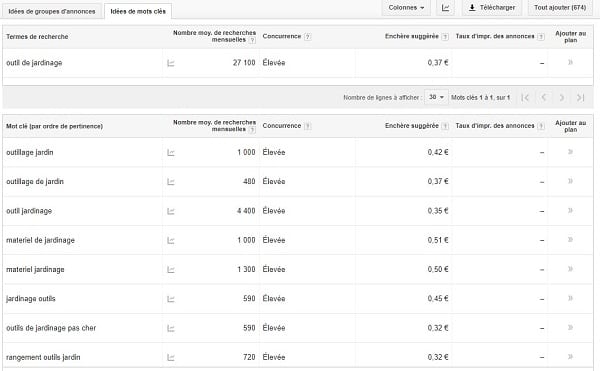Select the Idées de mots clés tab
Screen dimensions: 600x371
click(138, 11)
